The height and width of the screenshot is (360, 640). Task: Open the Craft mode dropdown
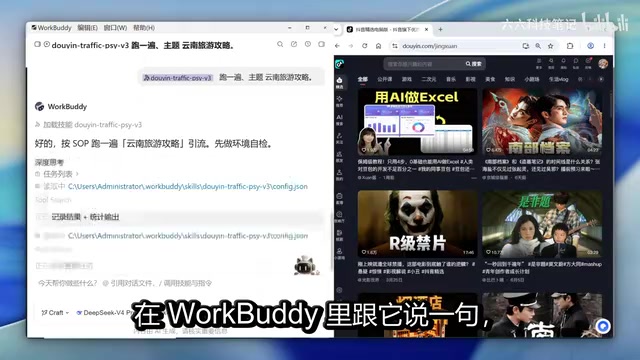point(55,313)
